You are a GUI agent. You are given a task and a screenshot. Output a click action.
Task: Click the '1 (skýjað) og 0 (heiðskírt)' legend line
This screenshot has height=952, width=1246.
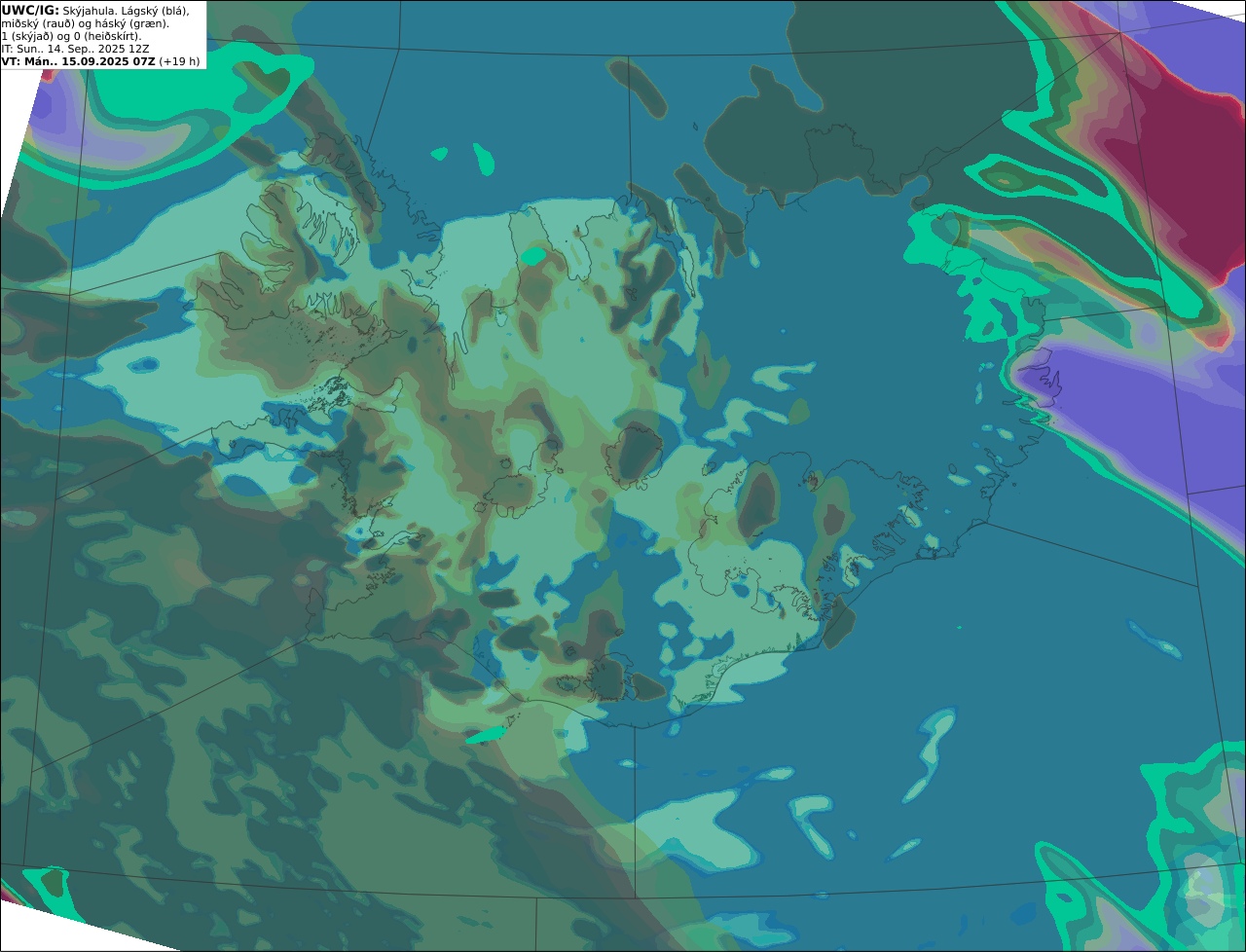point(71,36)
